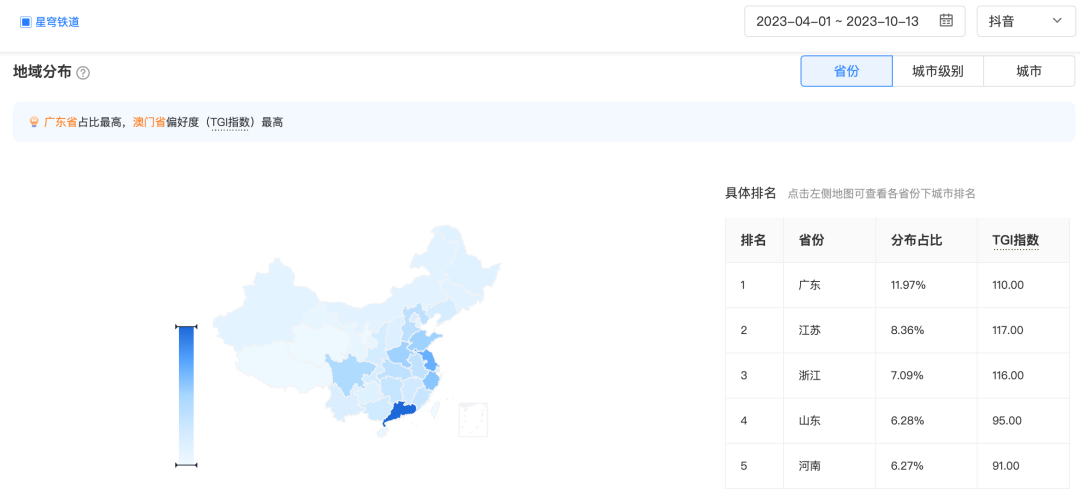Click the TGI value 91.00
1080x502 pixels.
pyautogui.click(x=1006, y=466)
